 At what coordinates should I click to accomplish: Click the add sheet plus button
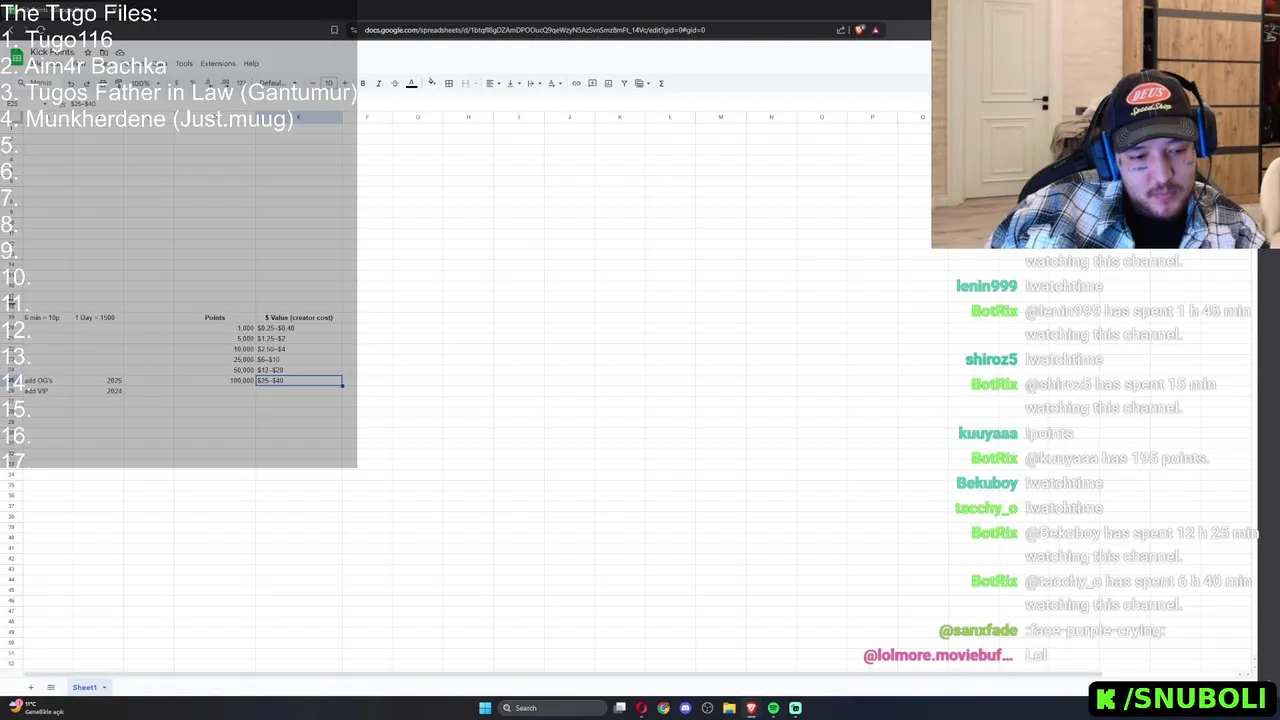pyautogui.click(x=30, y=687)
